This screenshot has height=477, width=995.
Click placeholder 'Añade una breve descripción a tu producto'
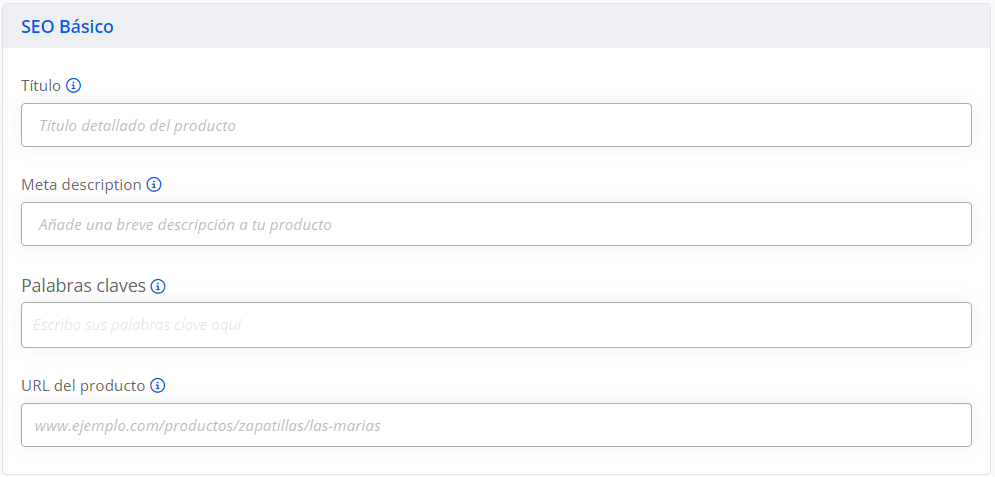point(185,225)
